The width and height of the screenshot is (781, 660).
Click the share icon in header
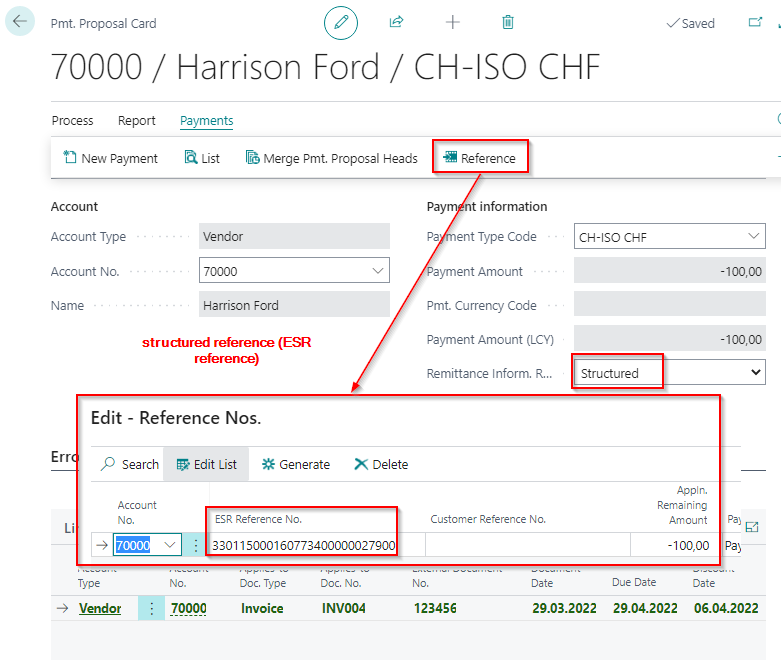[x=396, y=22]
